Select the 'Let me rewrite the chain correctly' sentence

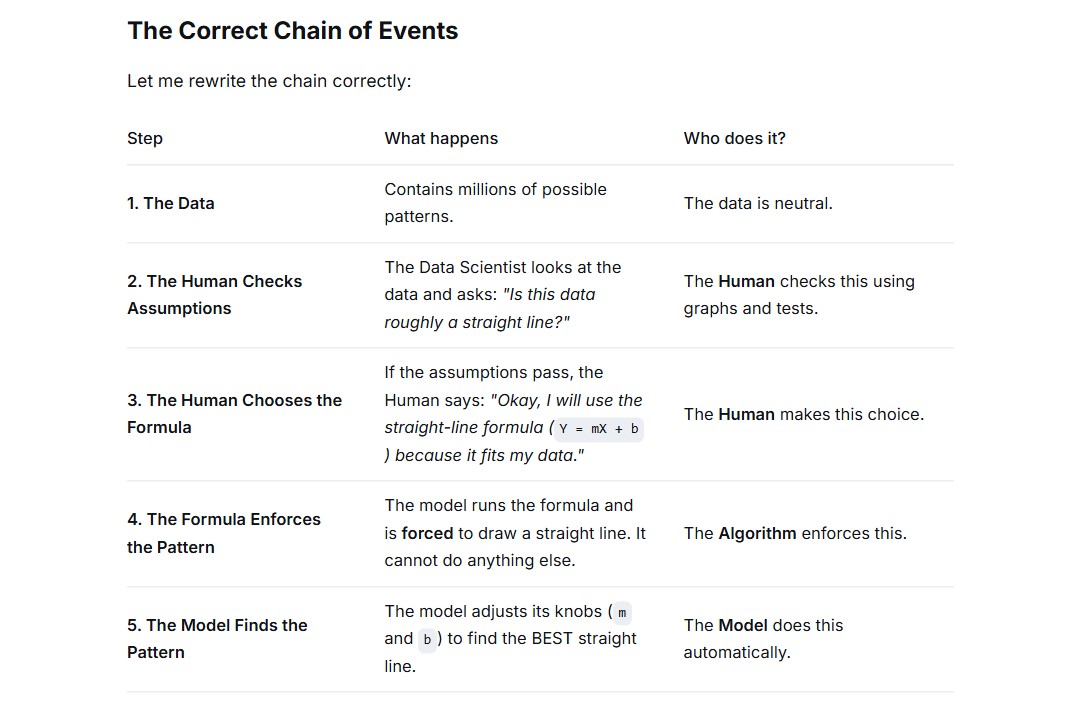pyautogui.click(x=269, y=81)
